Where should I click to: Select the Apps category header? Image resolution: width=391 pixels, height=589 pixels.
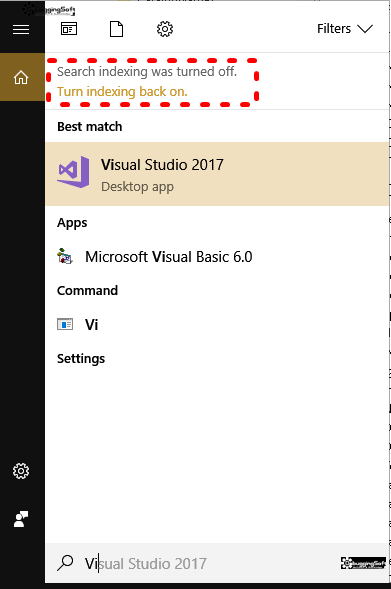(72, 223)
